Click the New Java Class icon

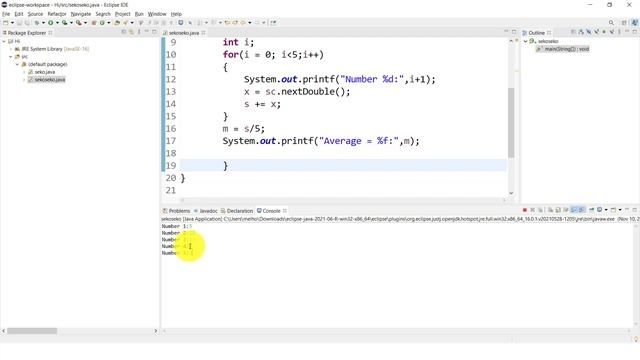[x=102, y=23]
